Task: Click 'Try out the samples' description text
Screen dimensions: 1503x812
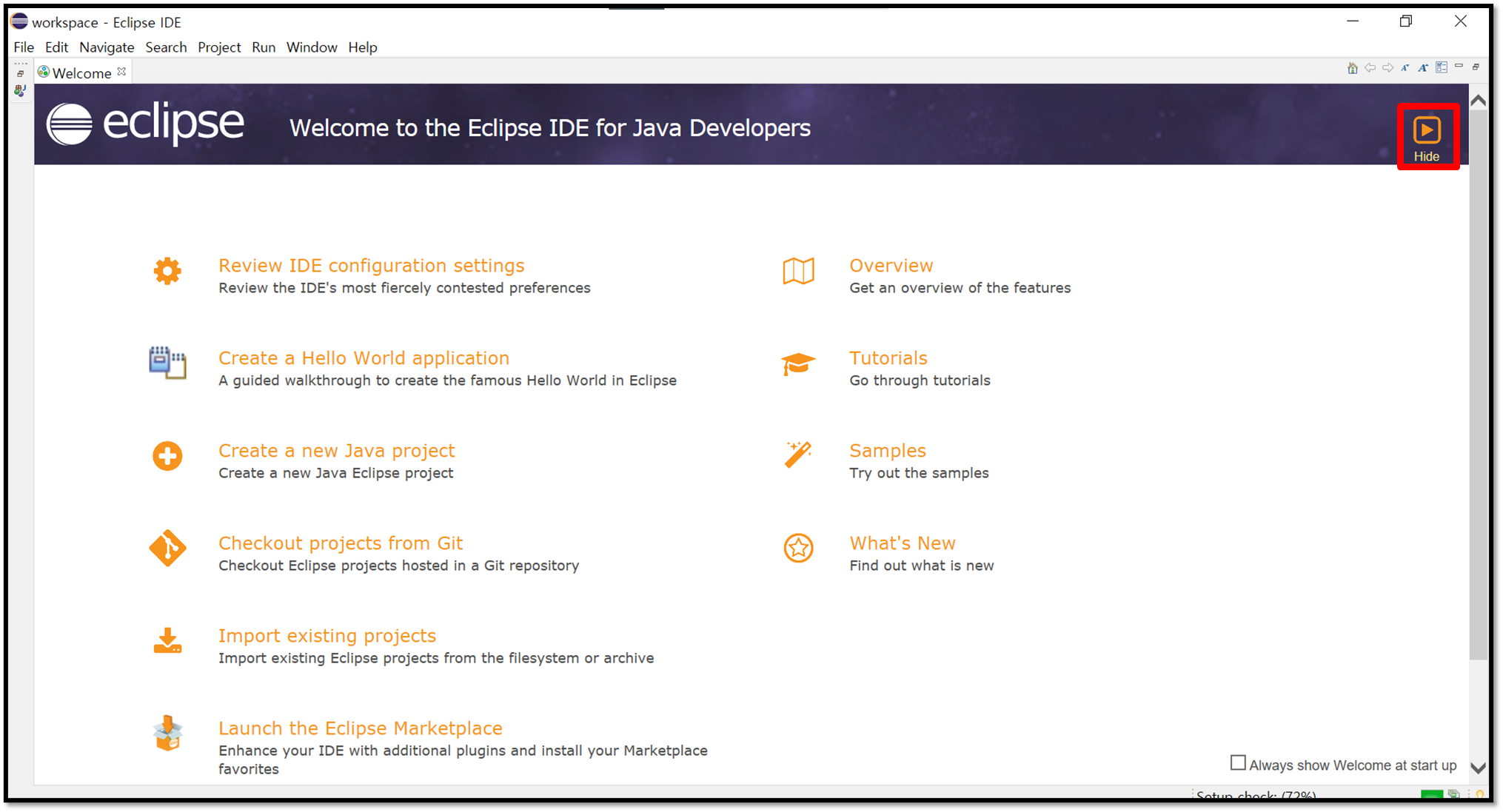Action: pos(919,473)
